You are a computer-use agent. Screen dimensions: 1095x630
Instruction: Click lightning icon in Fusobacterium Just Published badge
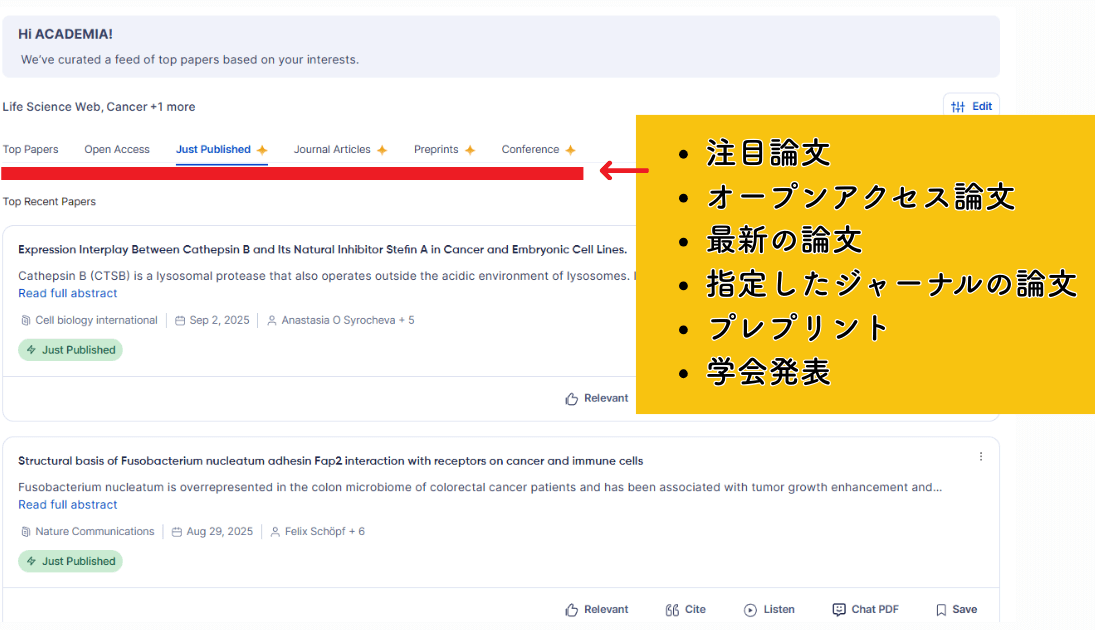click(x=31, y=562)
